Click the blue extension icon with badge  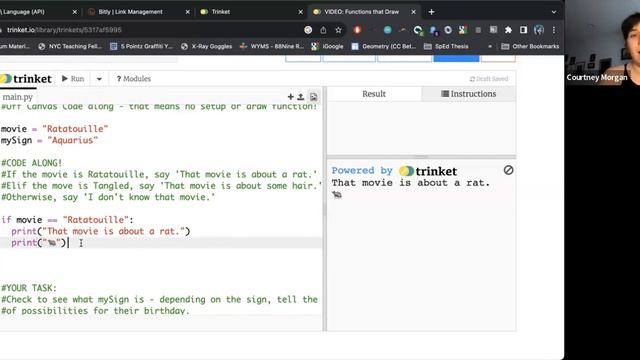coord(433,30)
